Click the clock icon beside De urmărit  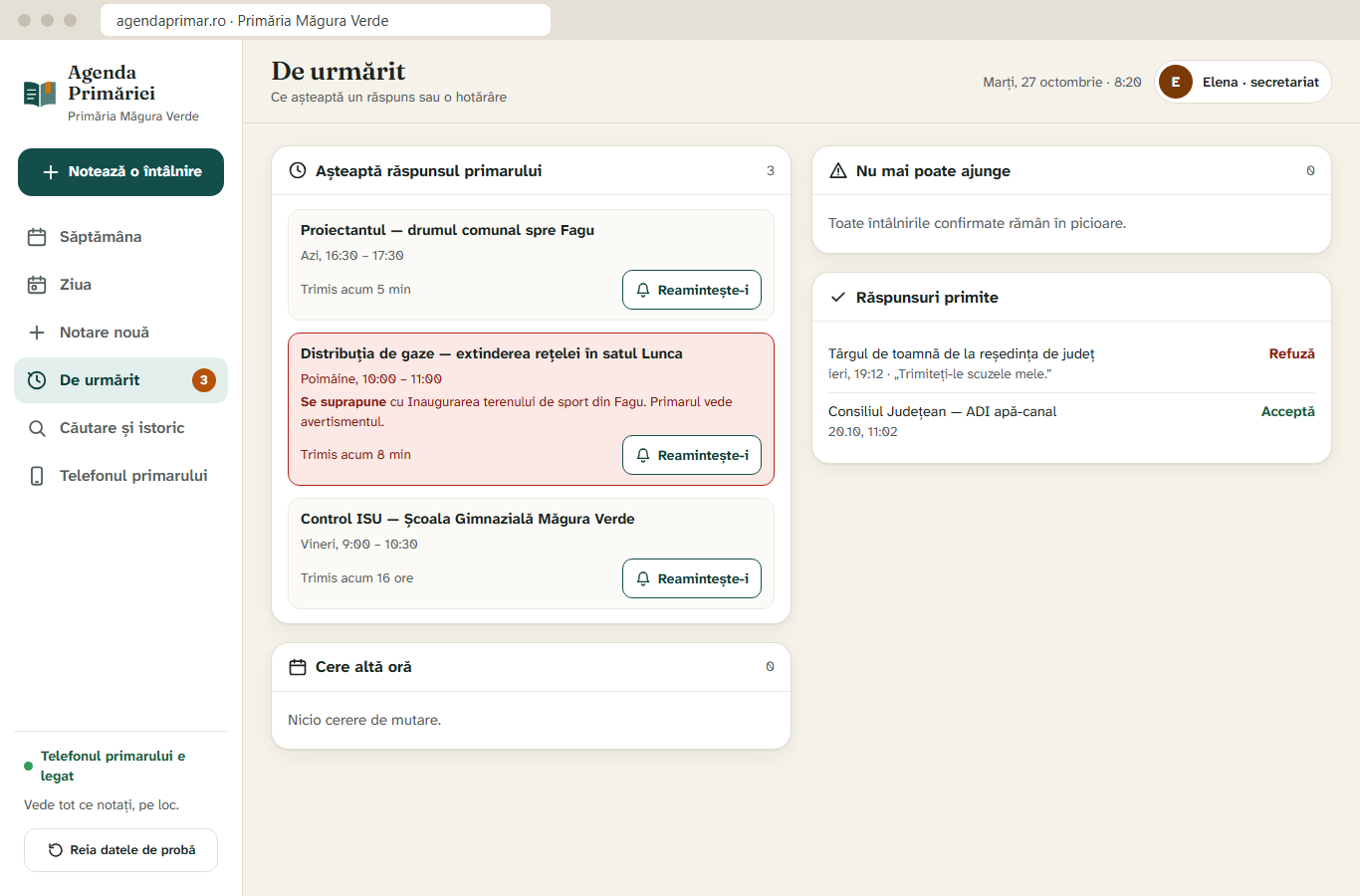37,380
